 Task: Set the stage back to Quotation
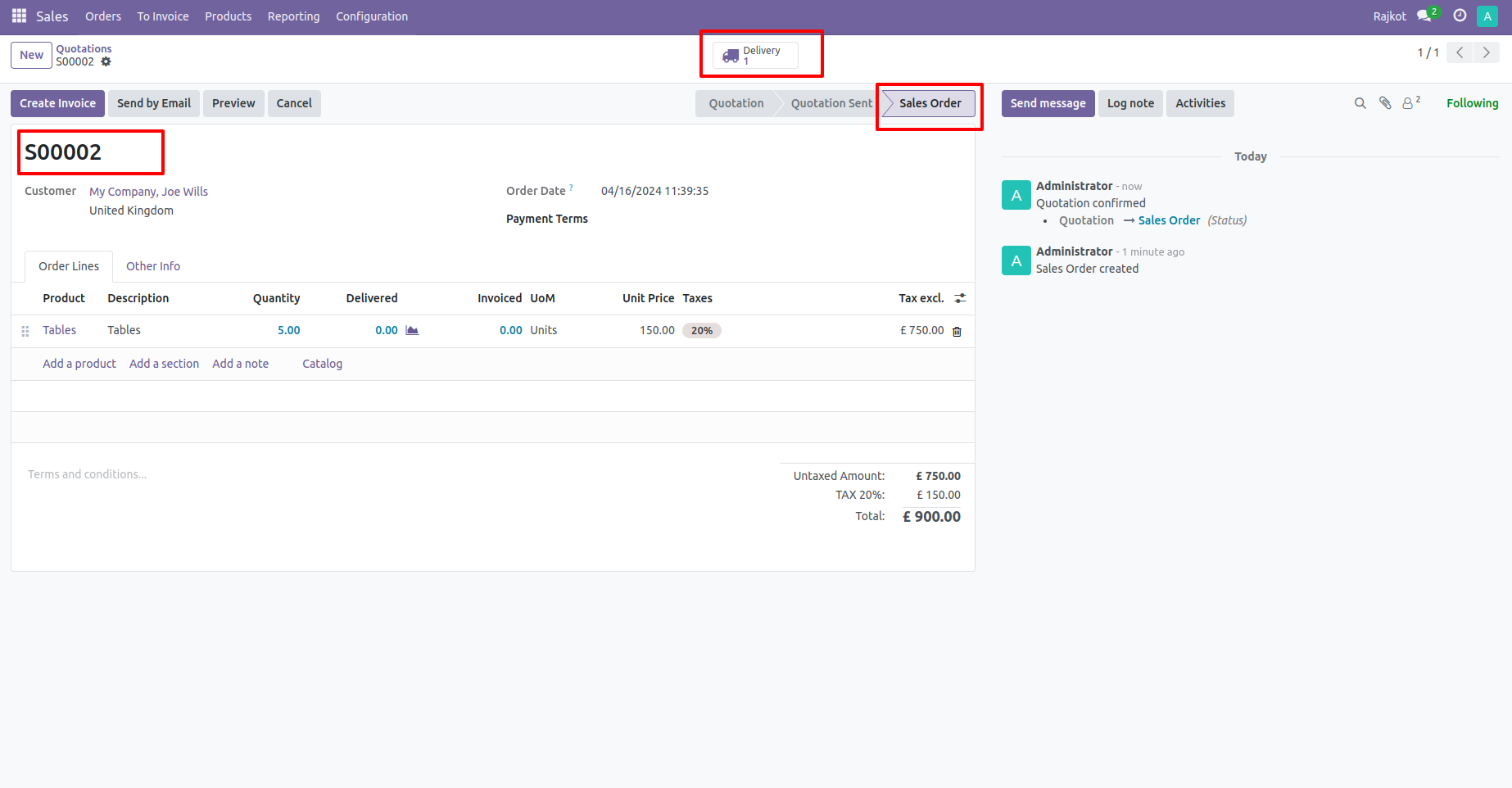(x=735, y=103)
